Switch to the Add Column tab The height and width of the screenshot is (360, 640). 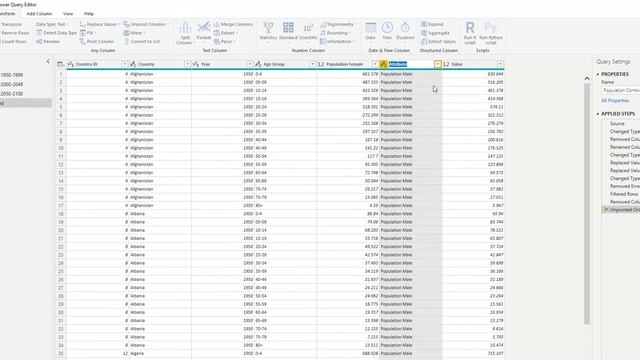tap(39, 13)
